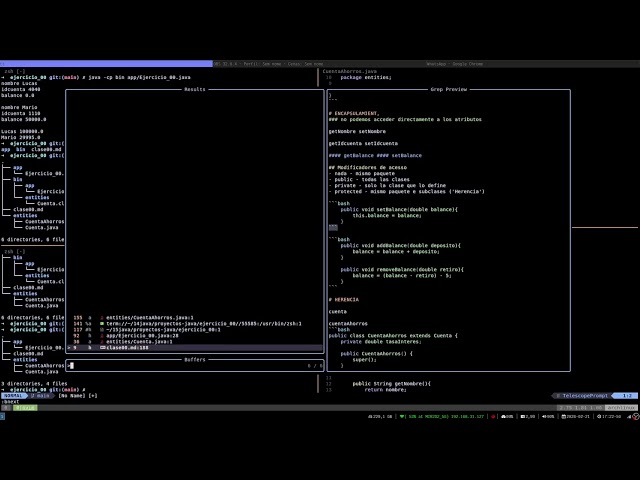Click the HERENCIA heading in preview
640x480 pixels.
(345, 299)
